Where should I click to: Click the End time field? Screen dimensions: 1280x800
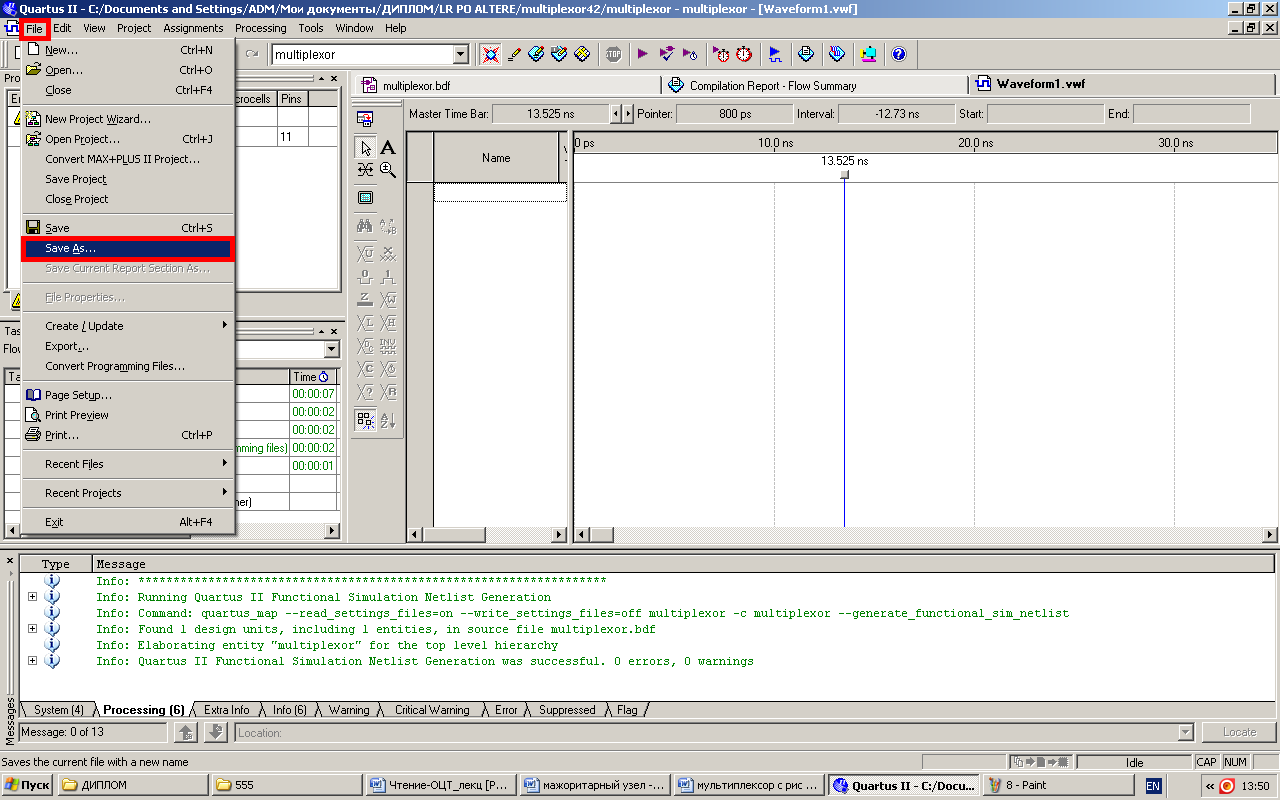1191,114
